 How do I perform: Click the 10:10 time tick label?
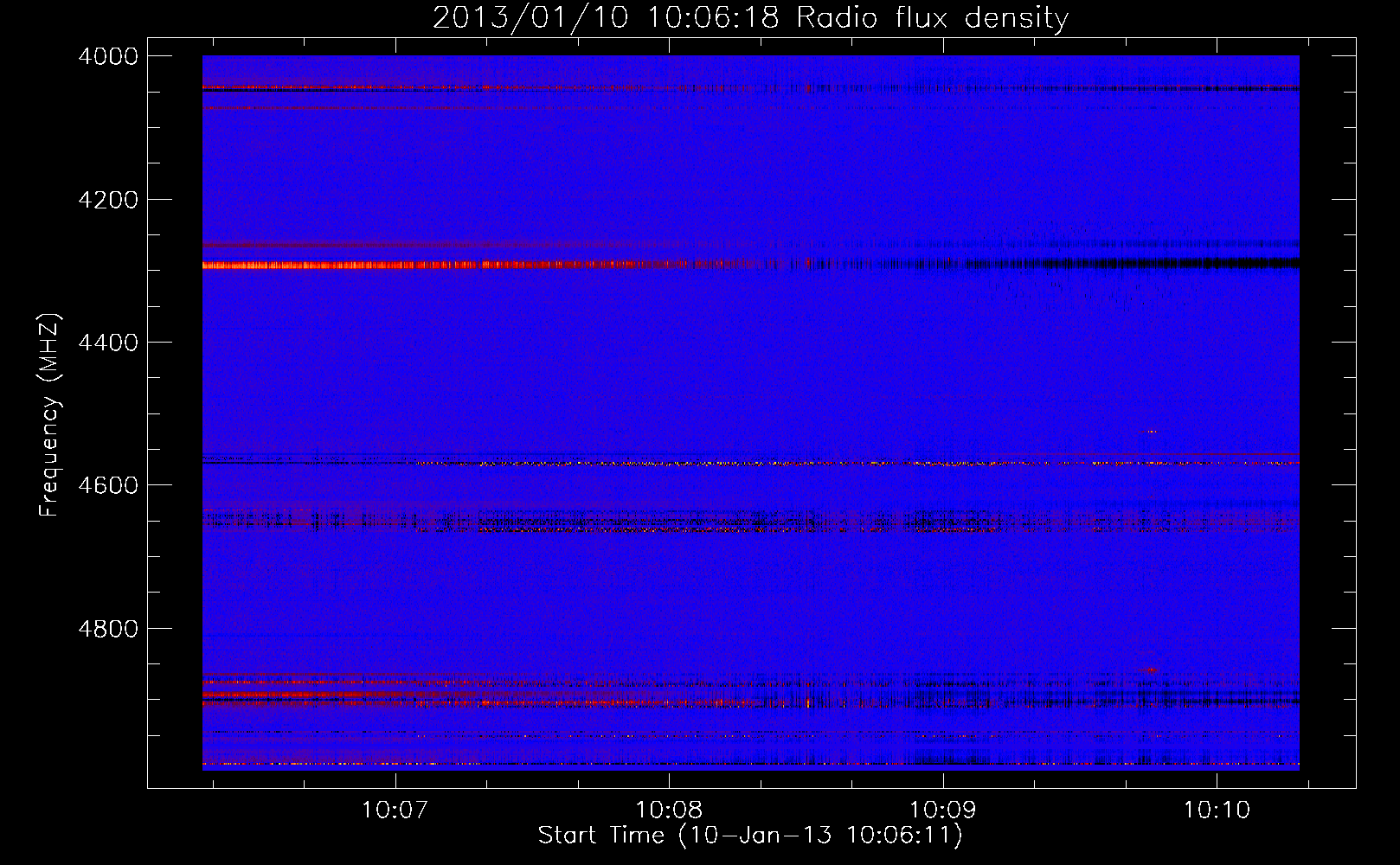(1217, 811)
